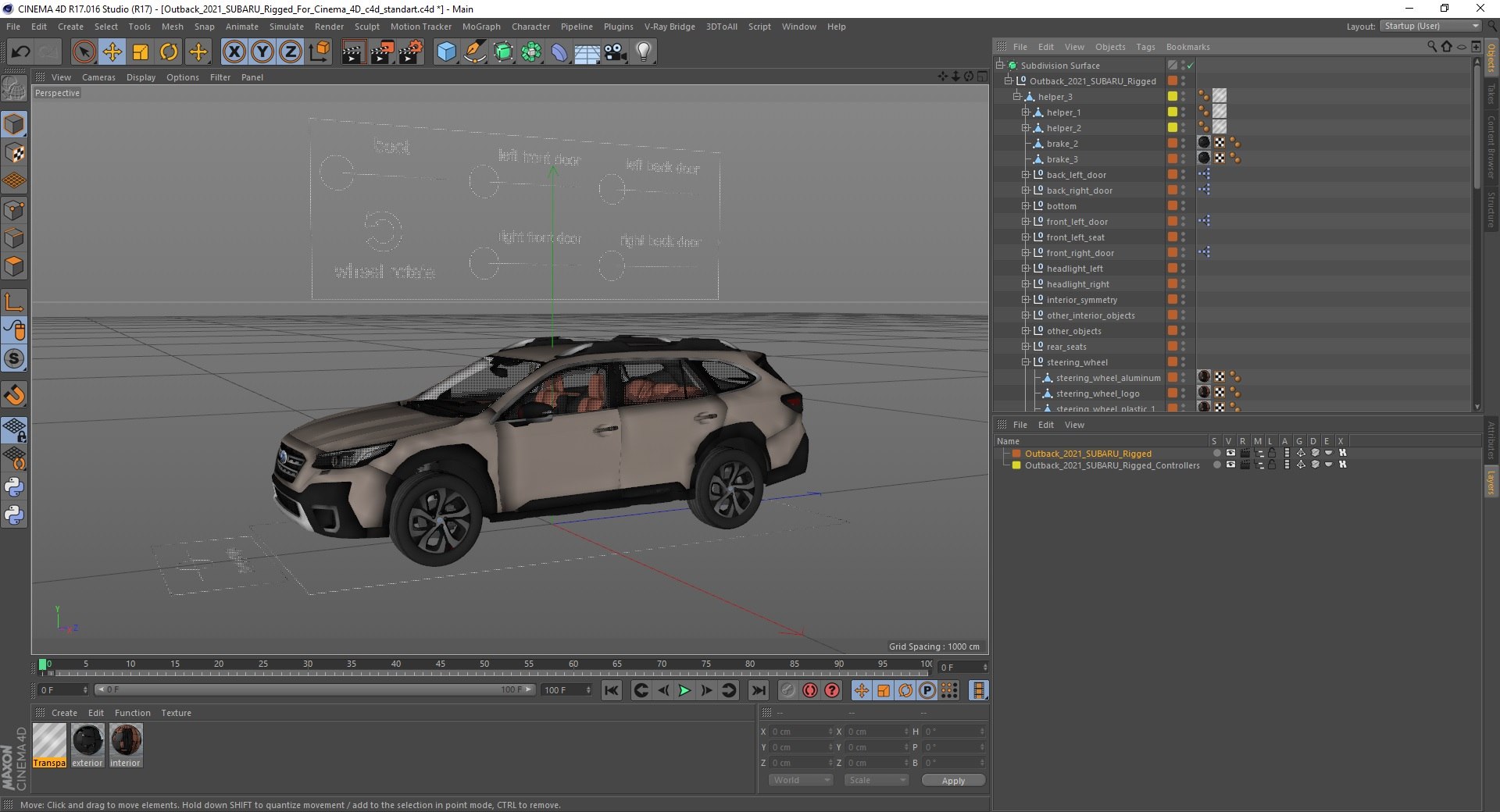This screenshot has width=1500, height=812.
Task: Toggle visibility of Controllers layer
Action: 1230,465
